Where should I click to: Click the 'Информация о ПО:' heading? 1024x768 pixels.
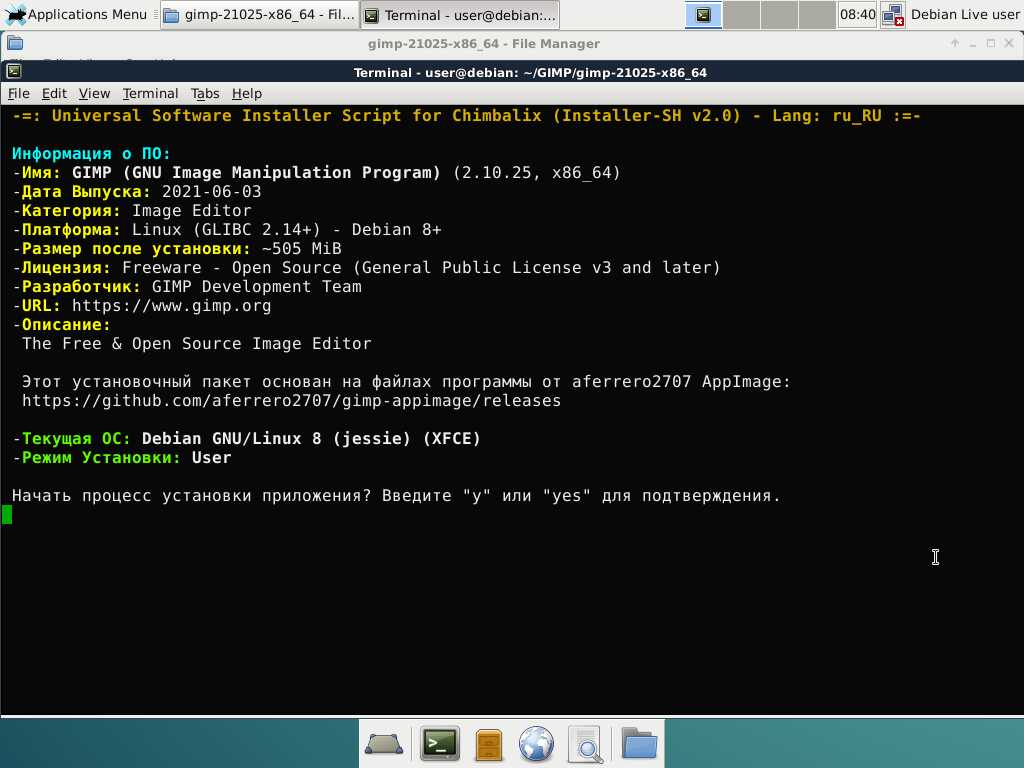(91, 153)
